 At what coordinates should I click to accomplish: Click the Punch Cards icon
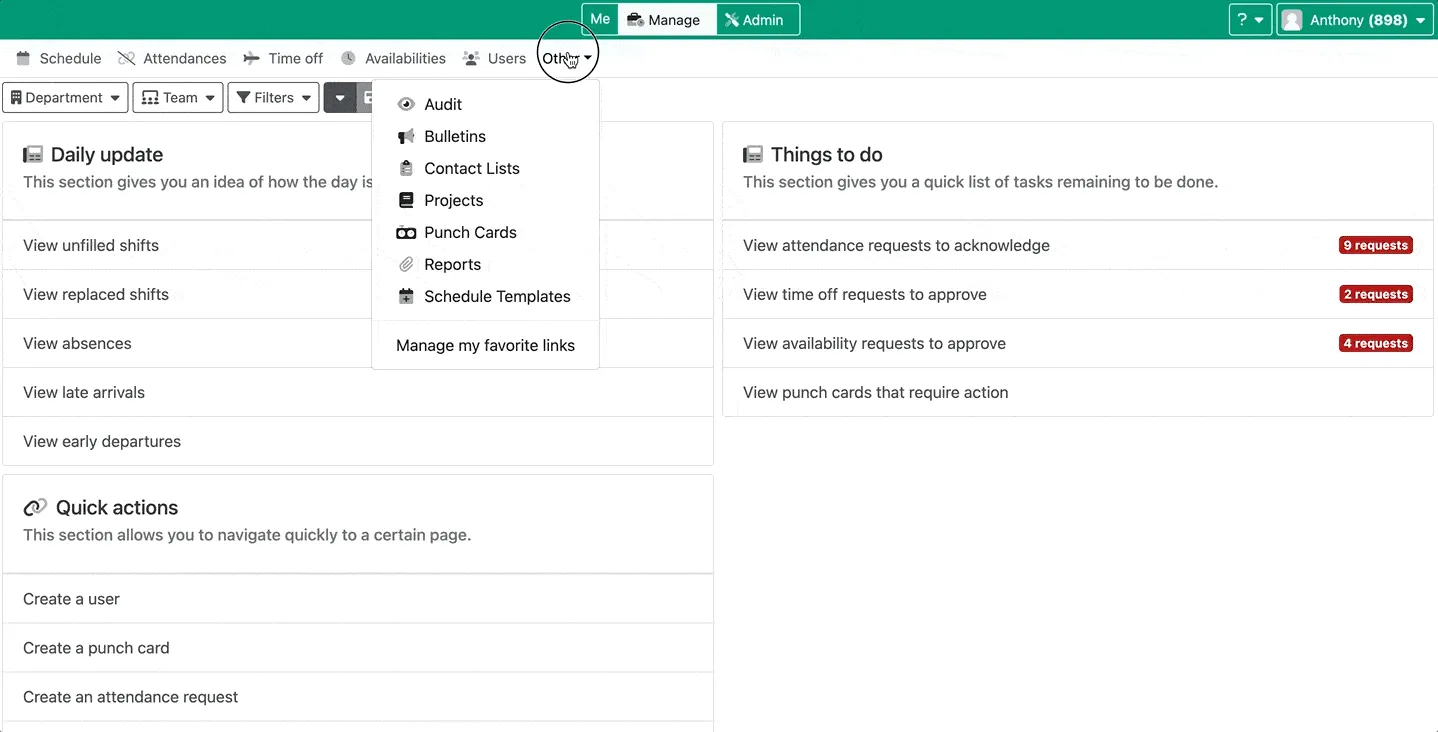tap(406, 232)
